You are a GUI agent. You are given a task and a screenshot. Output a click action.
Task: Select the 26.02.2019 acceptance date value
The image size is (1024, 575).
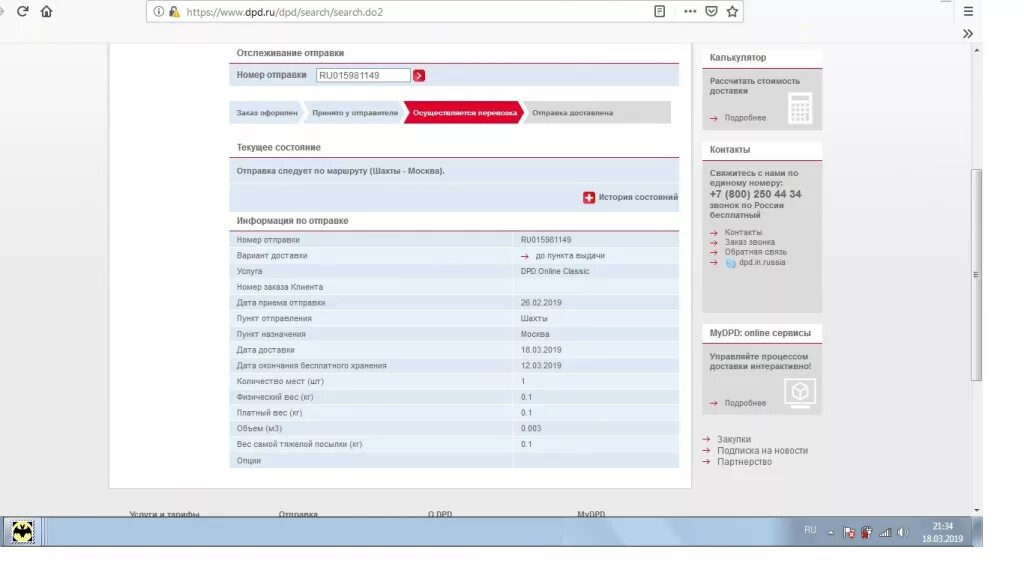[x=541, y=303]
